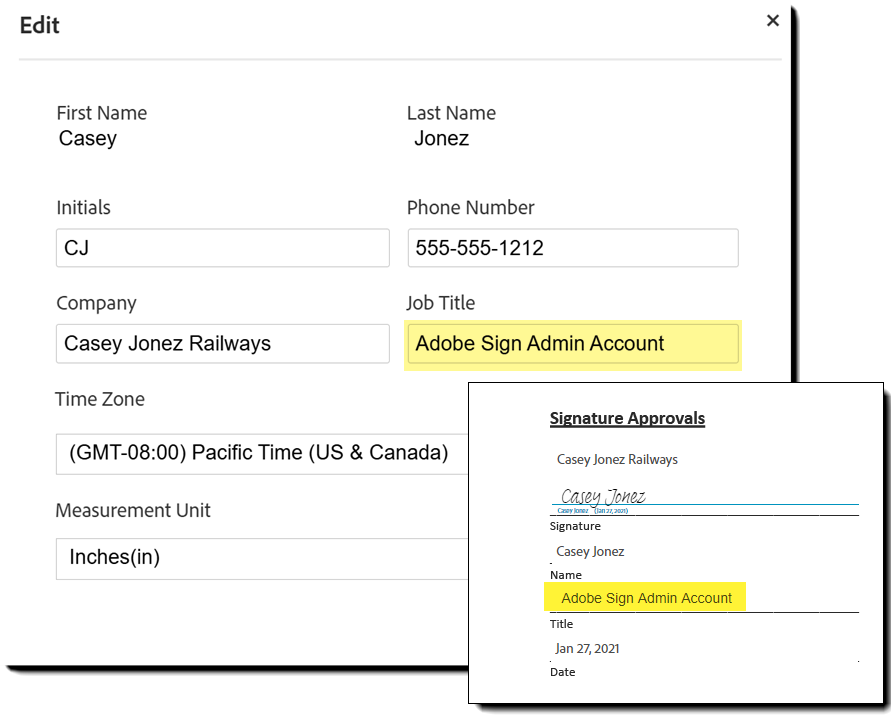Click the Phone Number input field
Image resolution: width=891 pixels, height=716 pixels.
tap(572, 248)
